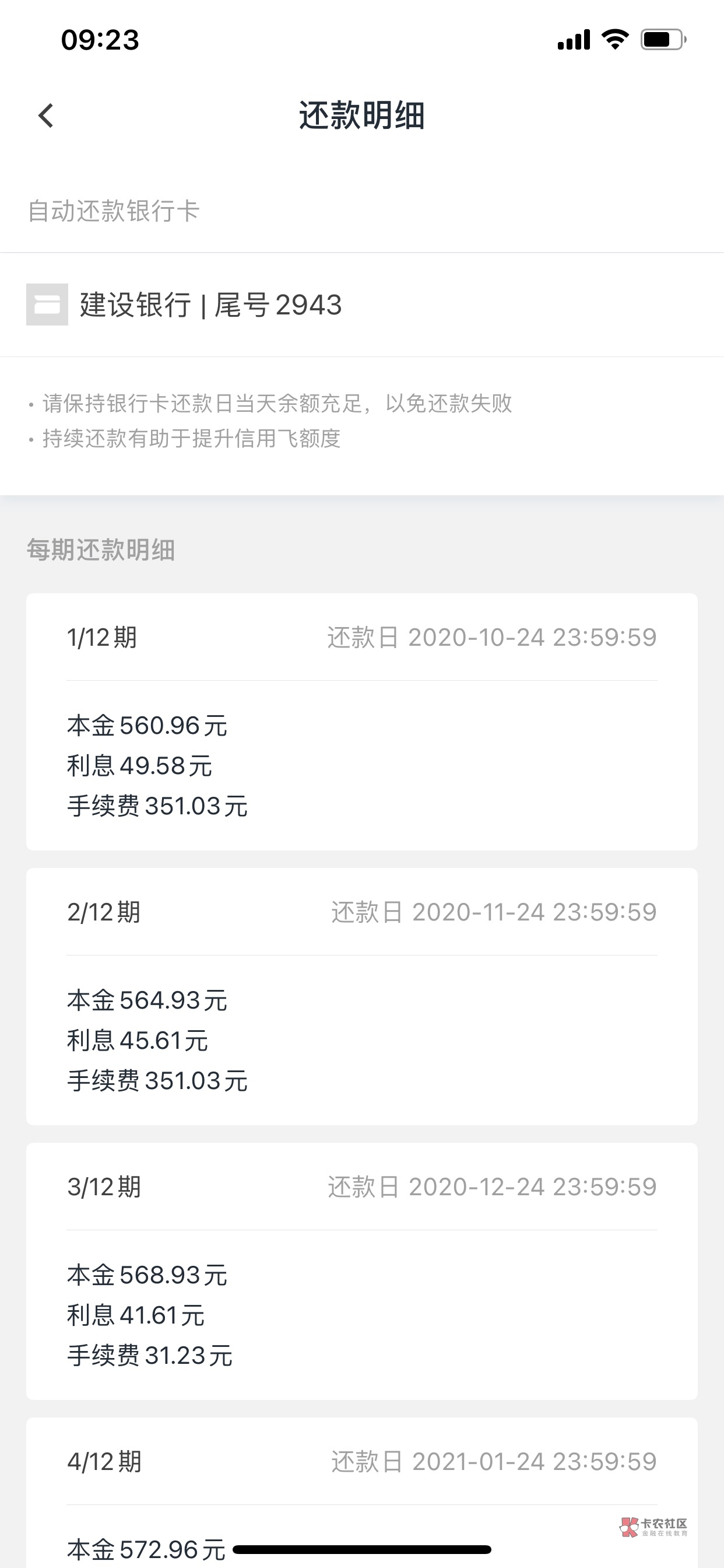
Task: Tap the back arrow icon
Action: (46, 116)
